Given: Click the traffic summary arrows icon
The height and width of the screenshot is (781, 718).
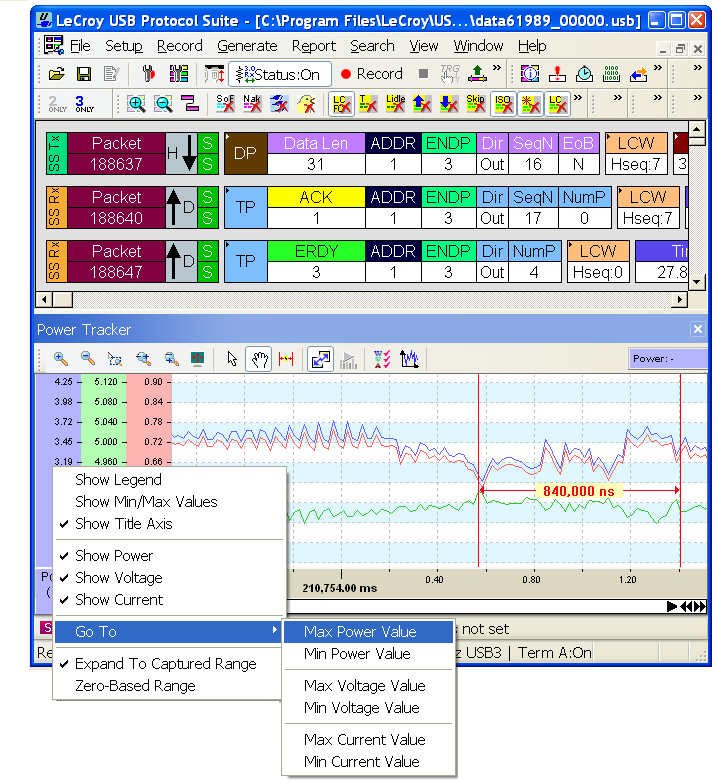Looking at the screenshot, I should click(638, 74).
